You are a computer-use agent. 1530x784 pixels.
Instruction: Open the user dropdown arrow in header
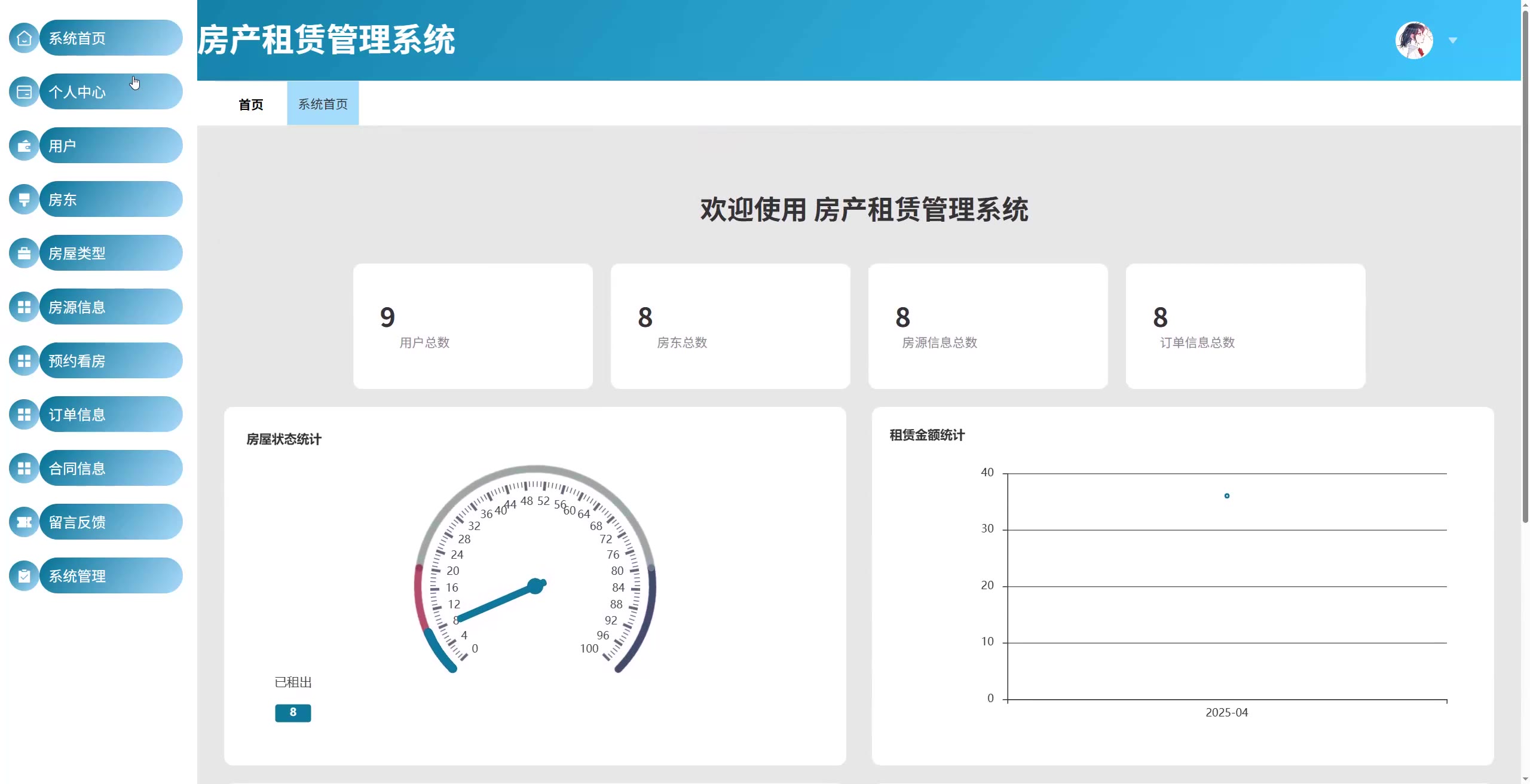[1453, 41]
